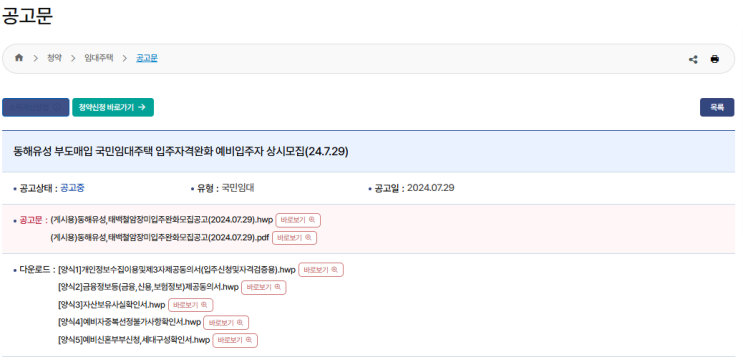This screenshot has width=743, height=362.
Task: Open 임대주택 breadcrumb link
Action: [x=99, y=58]
